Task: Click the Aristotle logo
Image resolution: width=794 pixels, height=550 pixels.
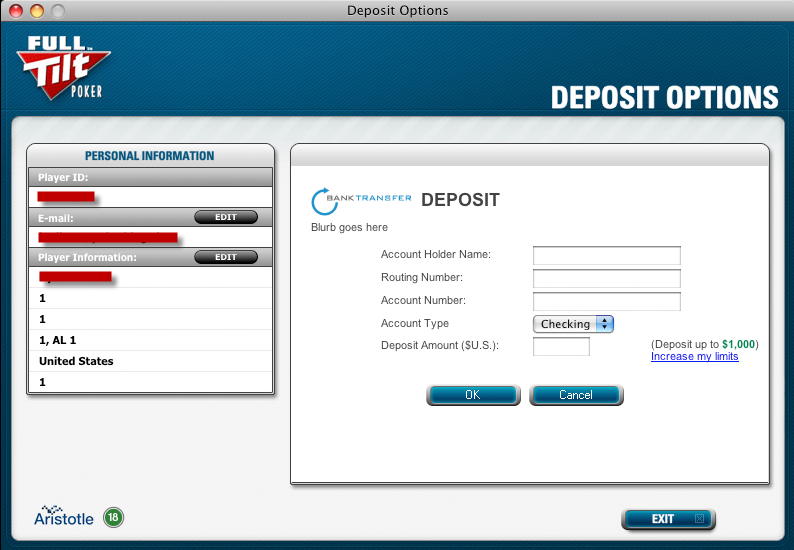Action: coord(64,518)
